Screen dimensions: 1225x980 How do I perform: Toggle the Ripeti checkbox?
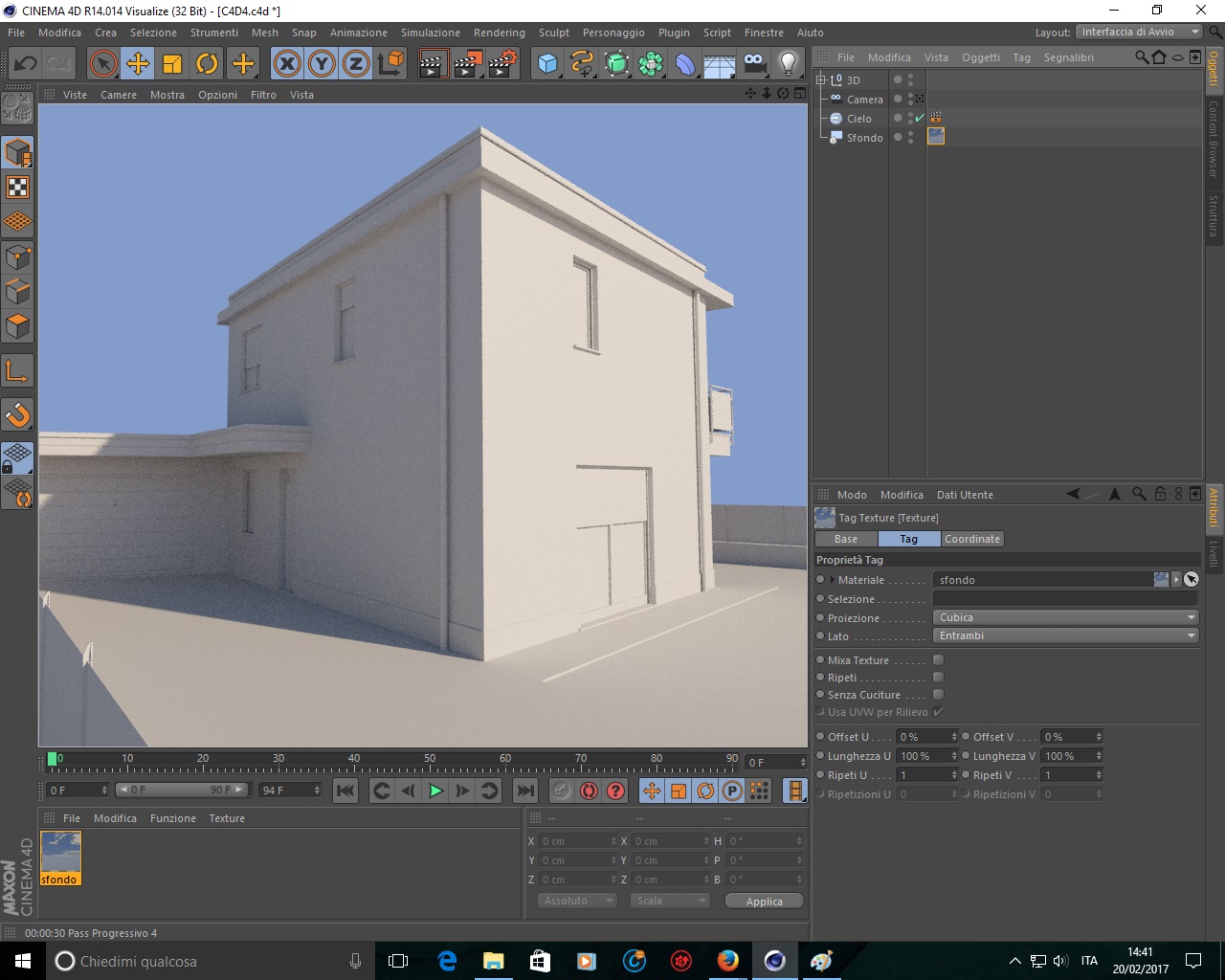pos(938,677)
